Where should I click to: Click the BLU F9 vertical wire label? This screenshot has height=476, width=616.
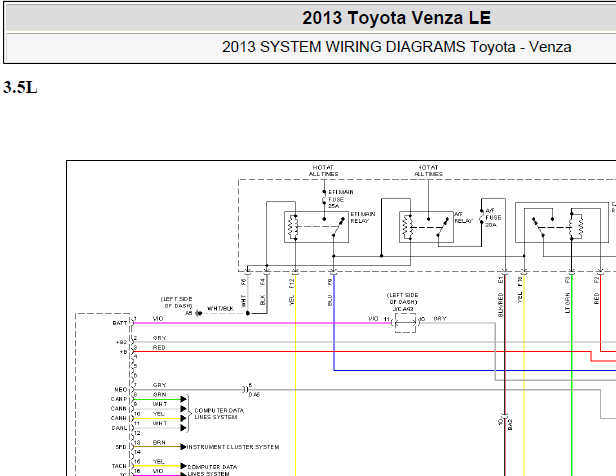pyautogui.click(x=330, y=293)
